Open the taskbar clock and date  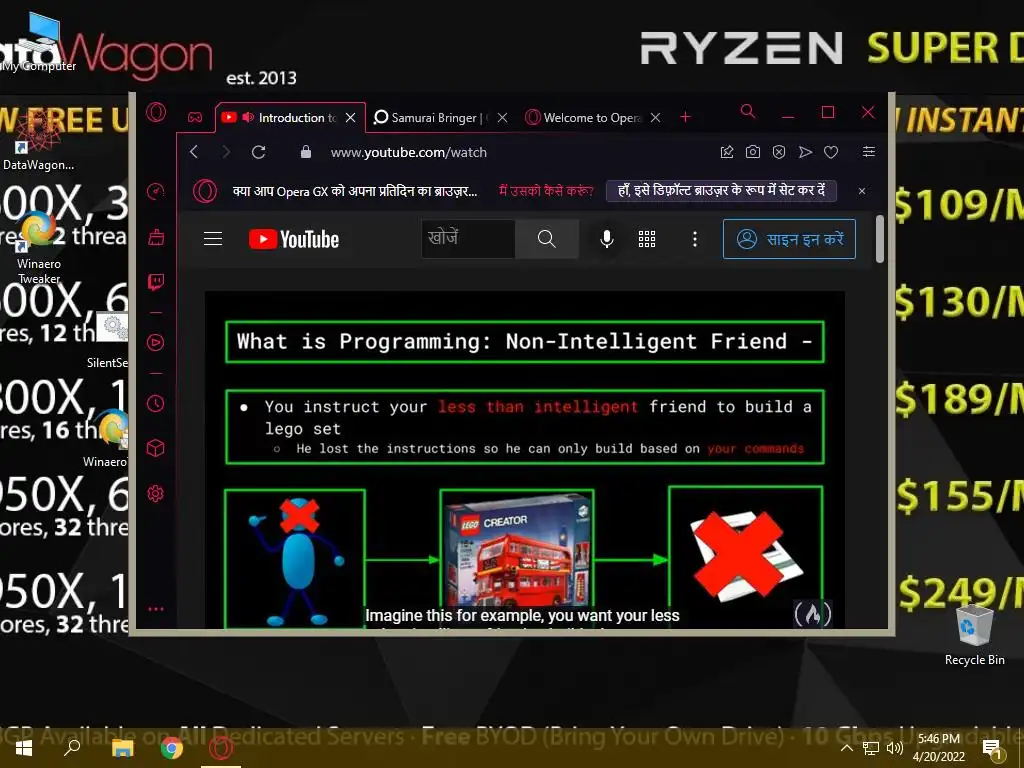[x=938, y=748]
